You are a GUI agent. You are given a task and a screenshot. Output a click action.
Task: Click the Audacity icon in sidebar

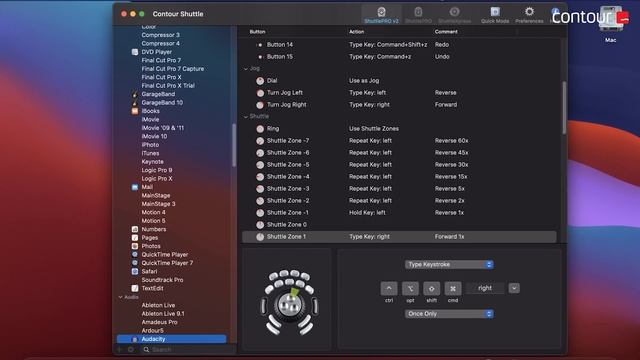[135, 339]
